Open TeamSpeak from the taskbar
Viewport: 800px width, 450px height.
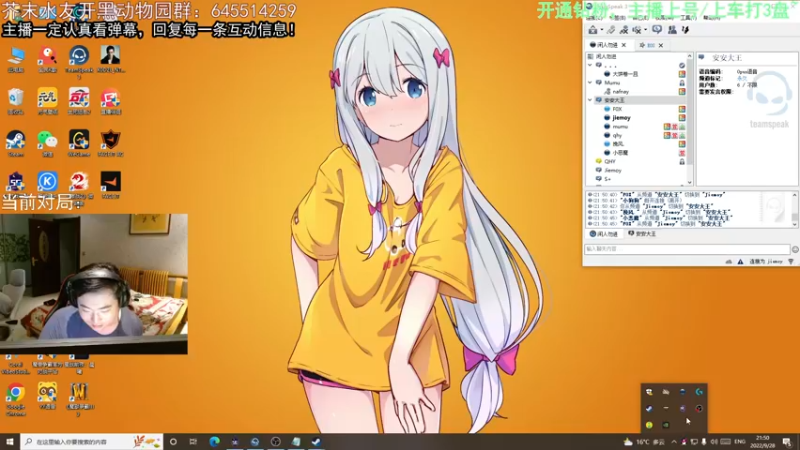[255, 442]
